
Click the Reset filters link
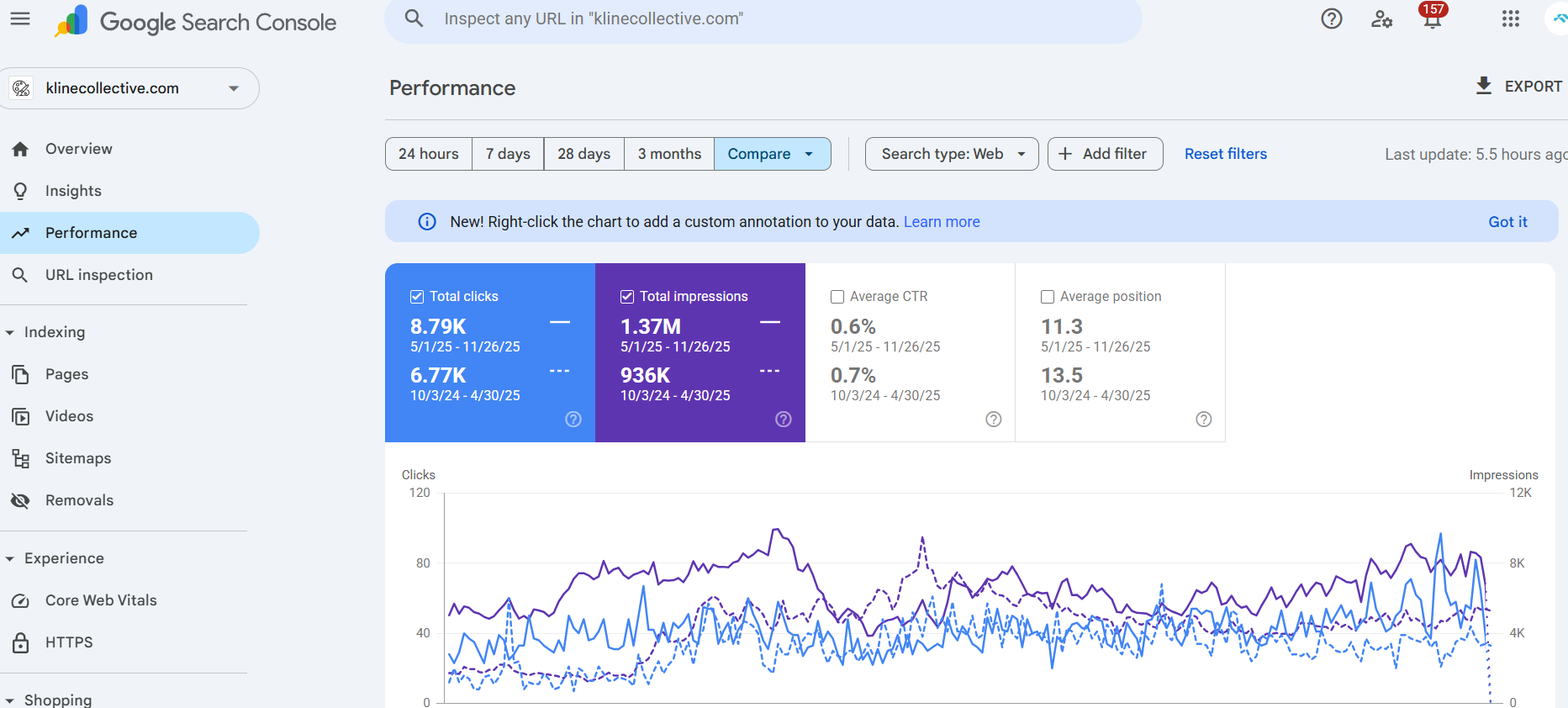point(1225,154)
